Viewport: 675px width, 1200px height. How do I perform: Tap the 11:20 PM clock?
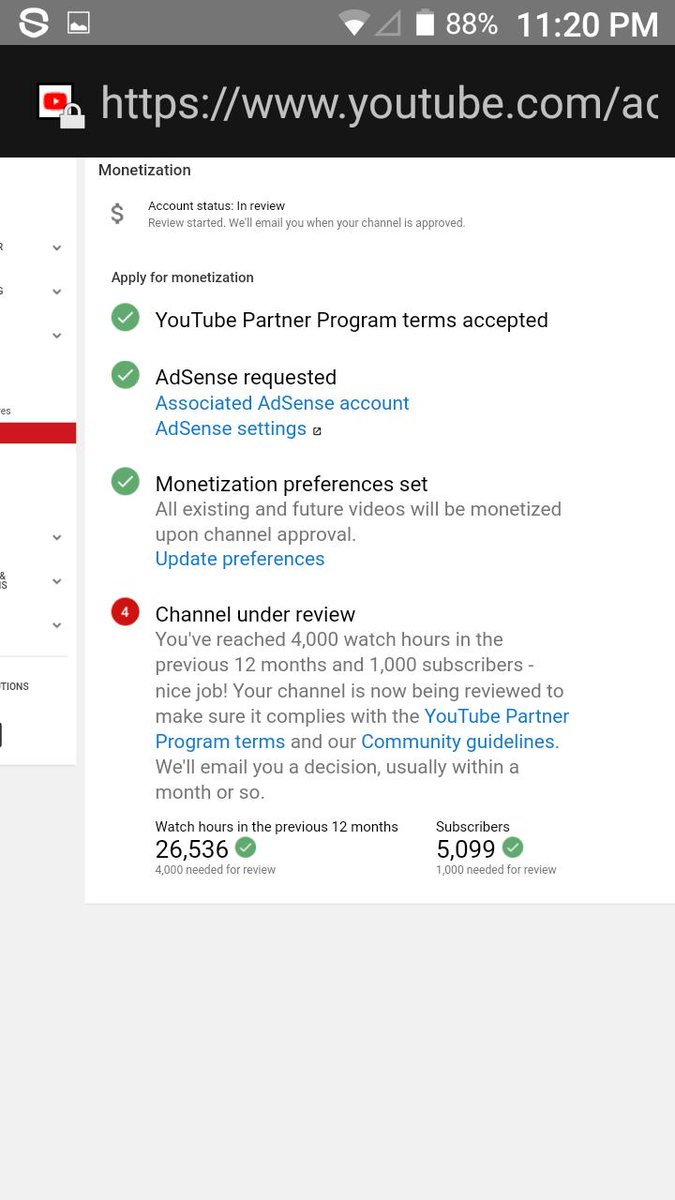click(x=587, y=24)
